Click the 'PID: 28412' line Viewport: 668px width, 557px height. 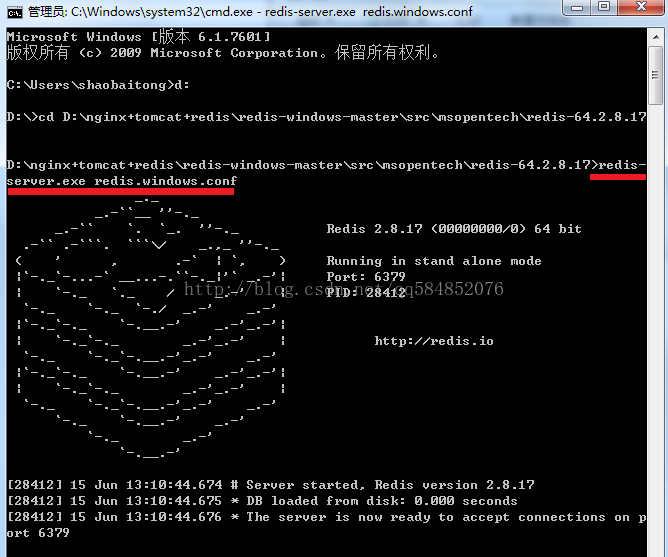[366, 293]
